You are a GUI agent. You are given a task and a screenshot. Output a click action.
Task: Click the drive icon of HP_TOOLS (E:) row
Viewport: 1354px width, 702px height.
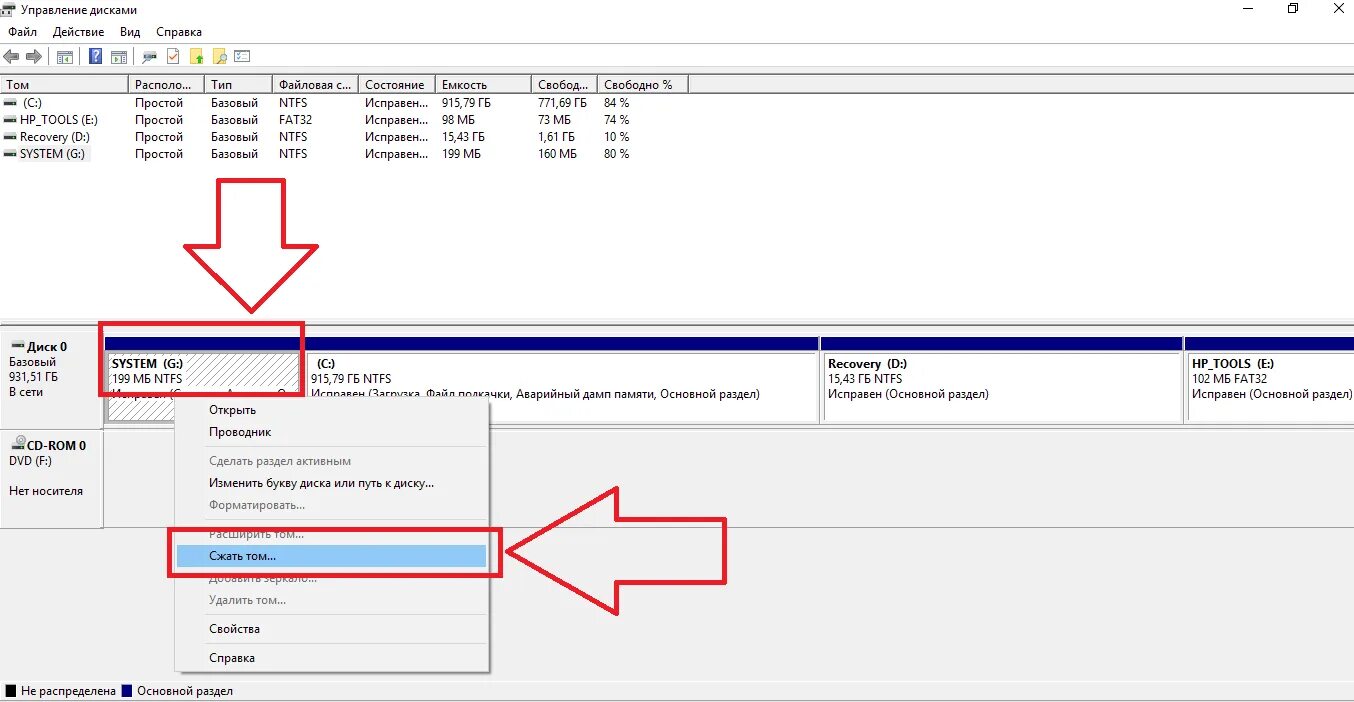pyautogui.click(x=10, y=120)
